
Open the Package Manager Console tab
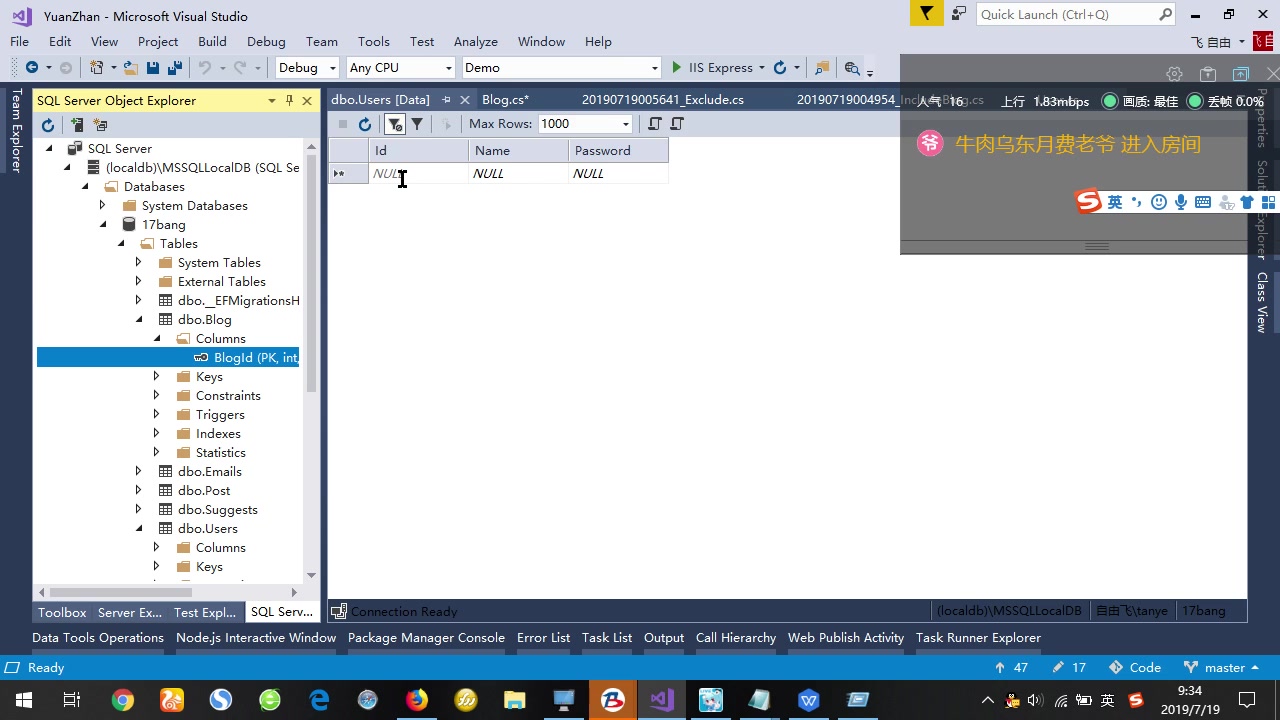426,638
